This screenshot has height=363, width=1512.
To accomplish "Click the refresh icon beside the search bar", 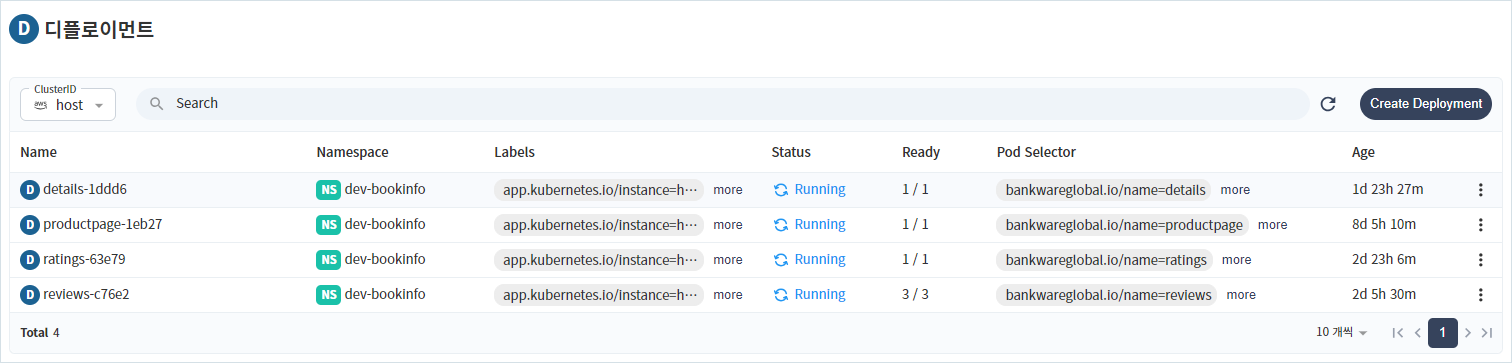I will click(x=1328, y=104).
